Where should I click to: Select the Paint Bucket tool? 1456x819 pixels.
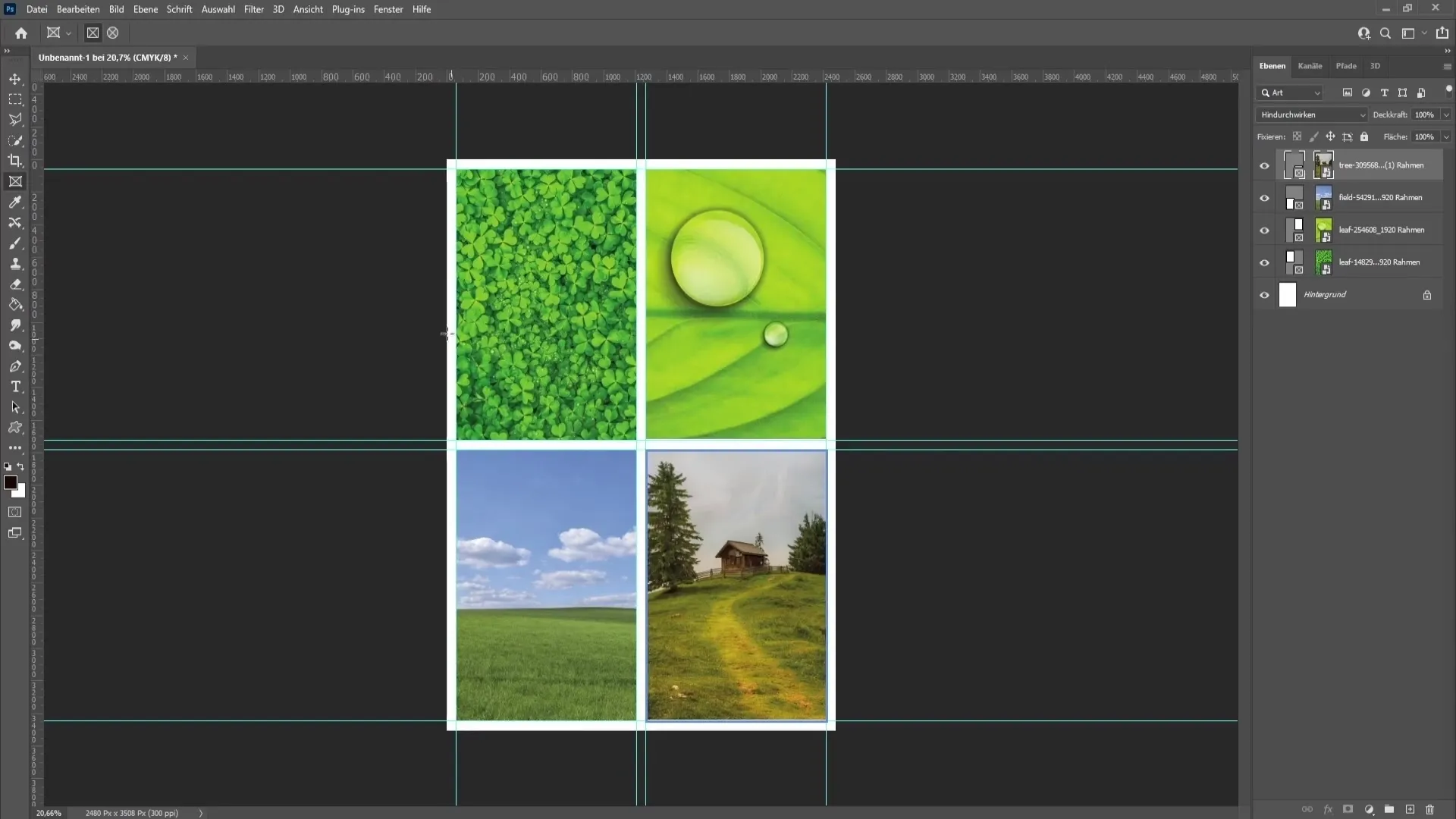(x=15, y=304)
